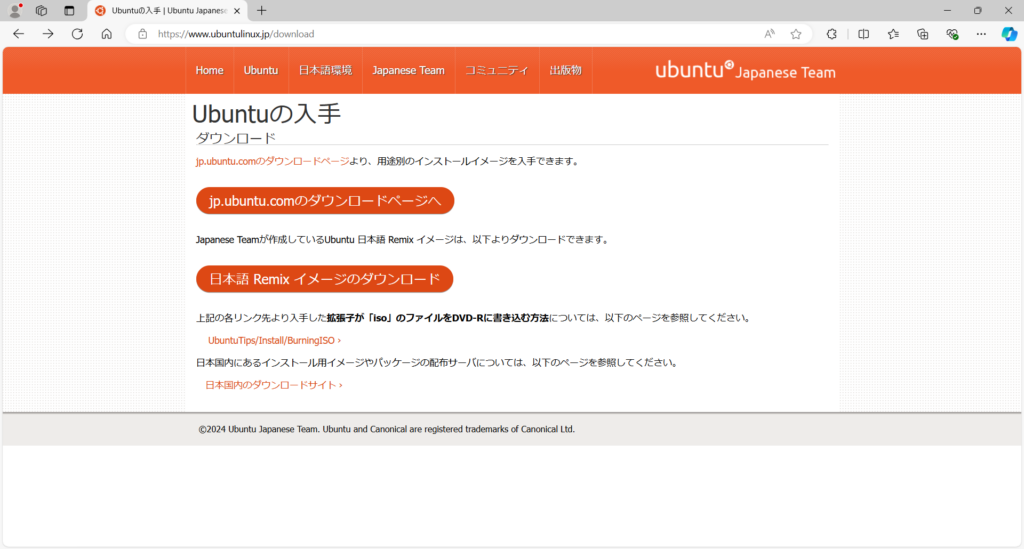Click the ©2024 Ubuntu Japanese Team footer text

[x=387, y=430]
